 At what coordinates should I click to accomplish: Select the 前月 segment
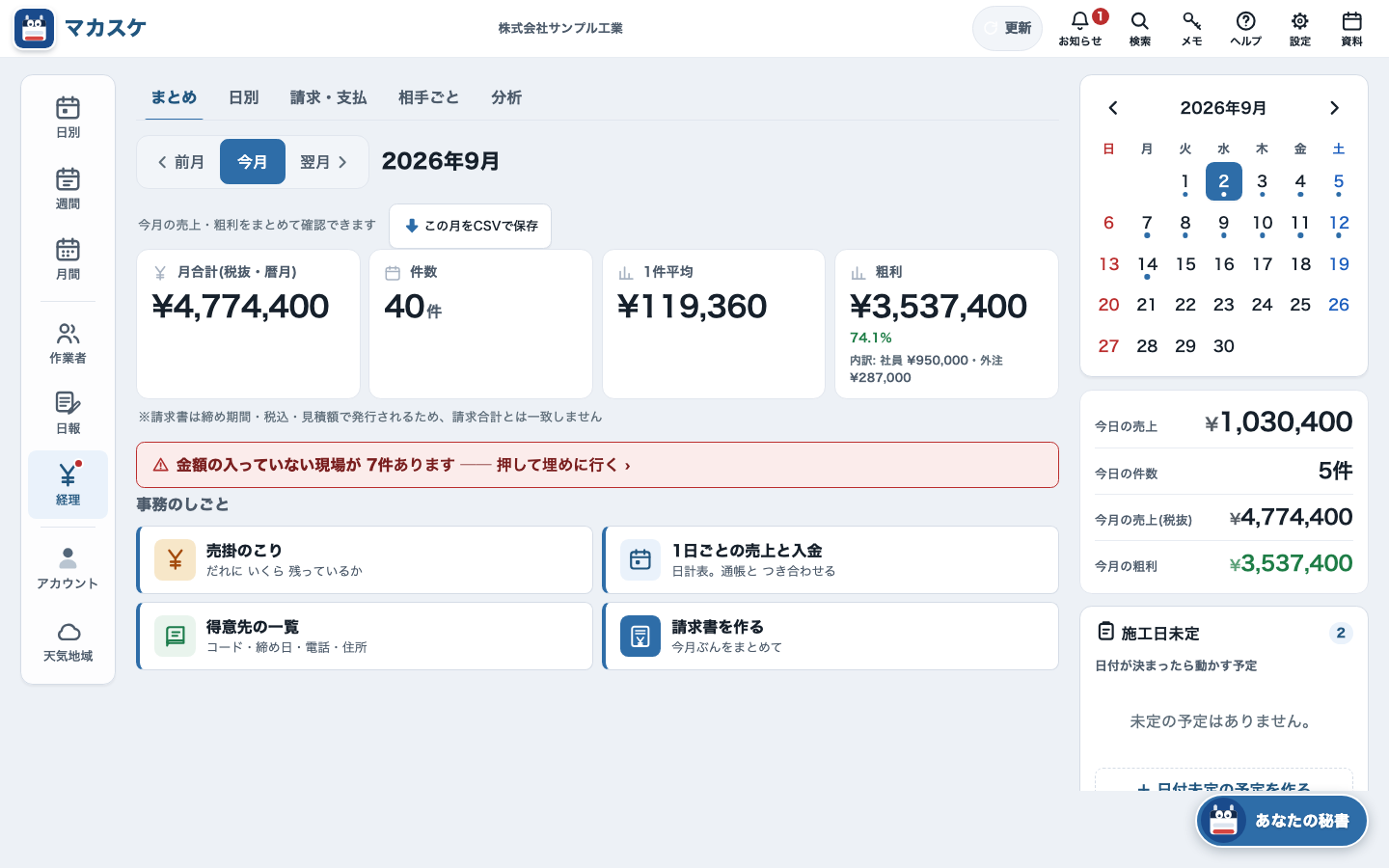coord(180,162)
